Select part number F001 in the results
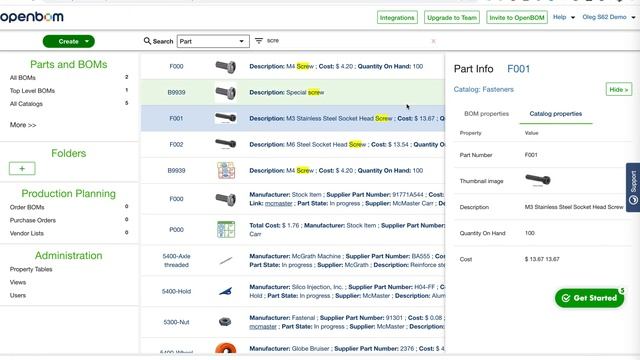 coord(176,118)
